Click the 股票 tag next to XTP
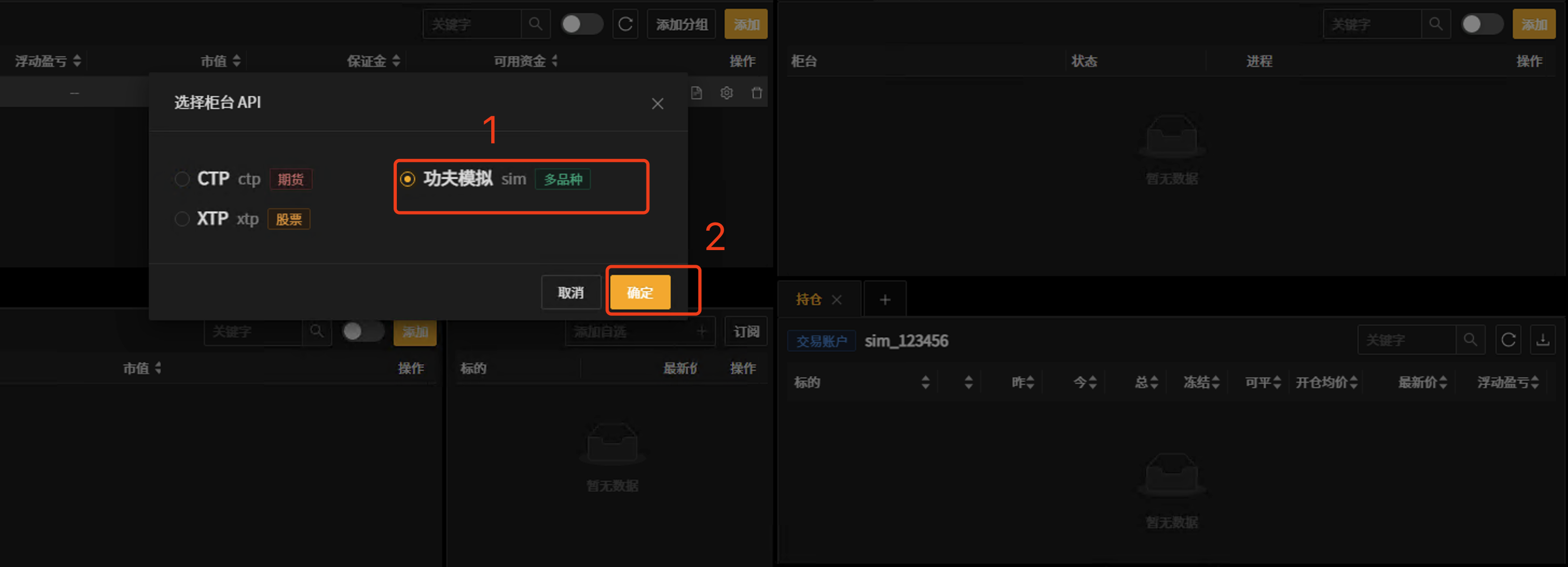Image resolution: width=1568 pixels, height=567 pixels. (288, 219)
